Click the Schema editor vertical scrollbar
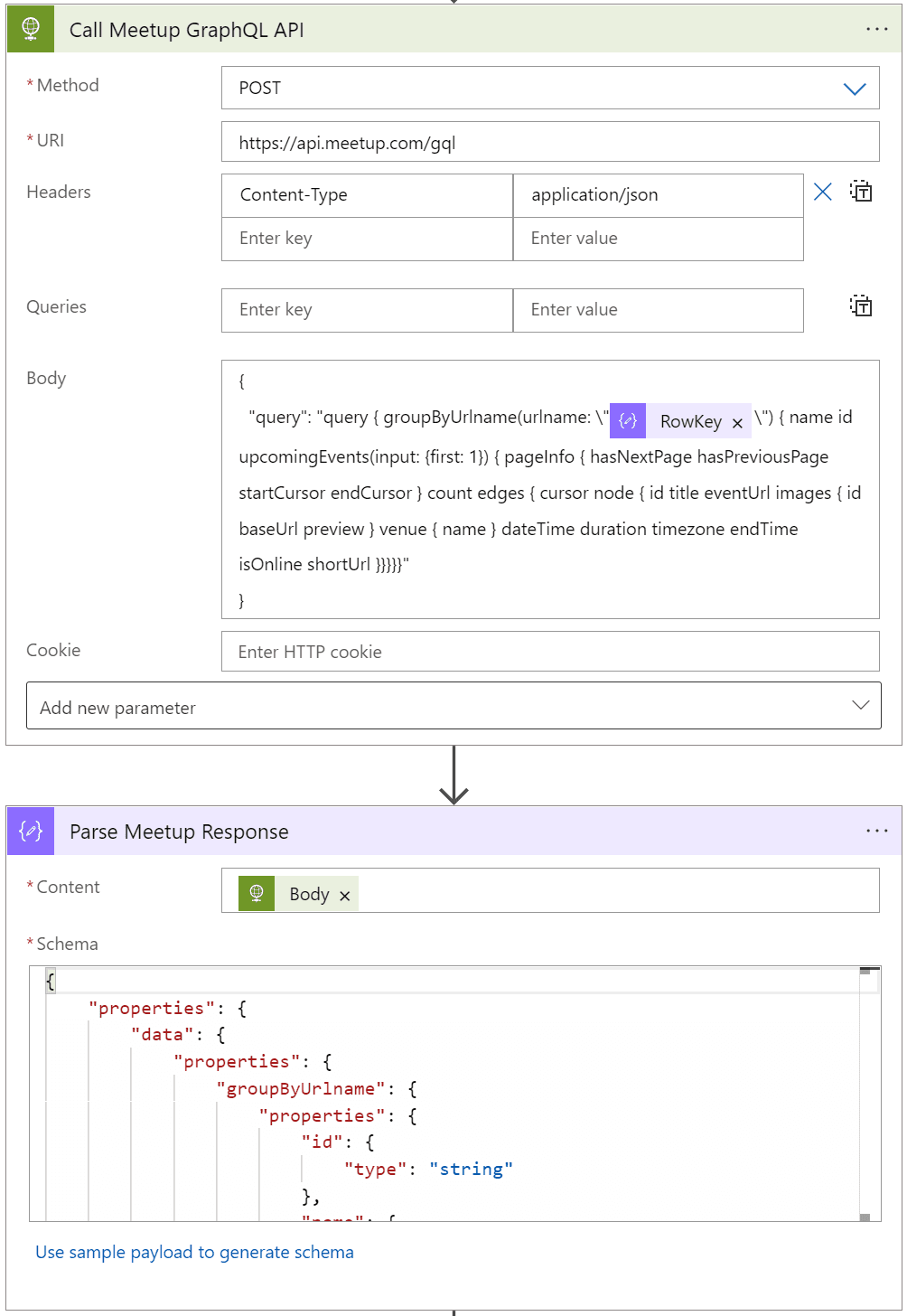The image size is (907, 1316). point(869,1094)
